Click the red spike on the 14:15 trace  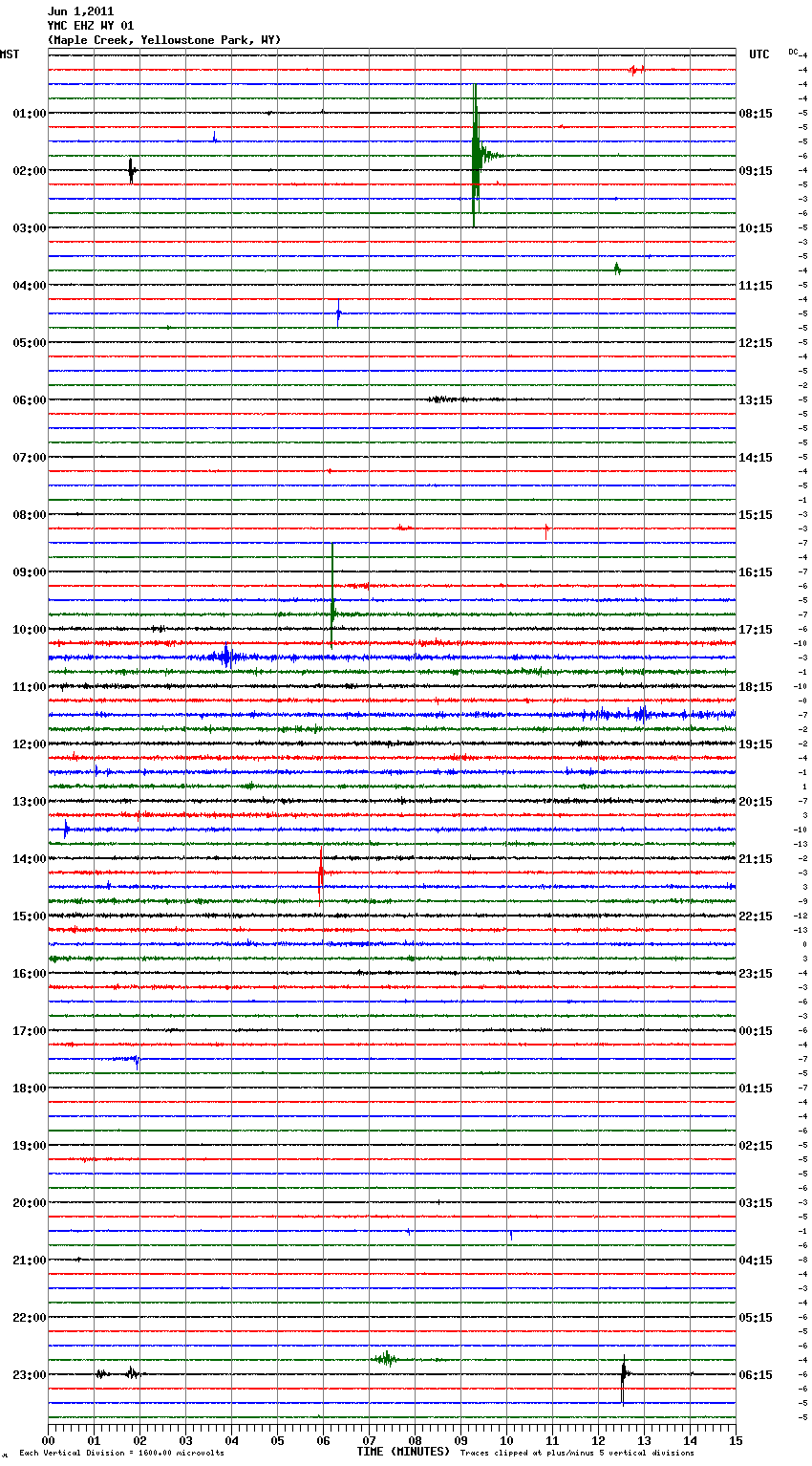[321, 874]
